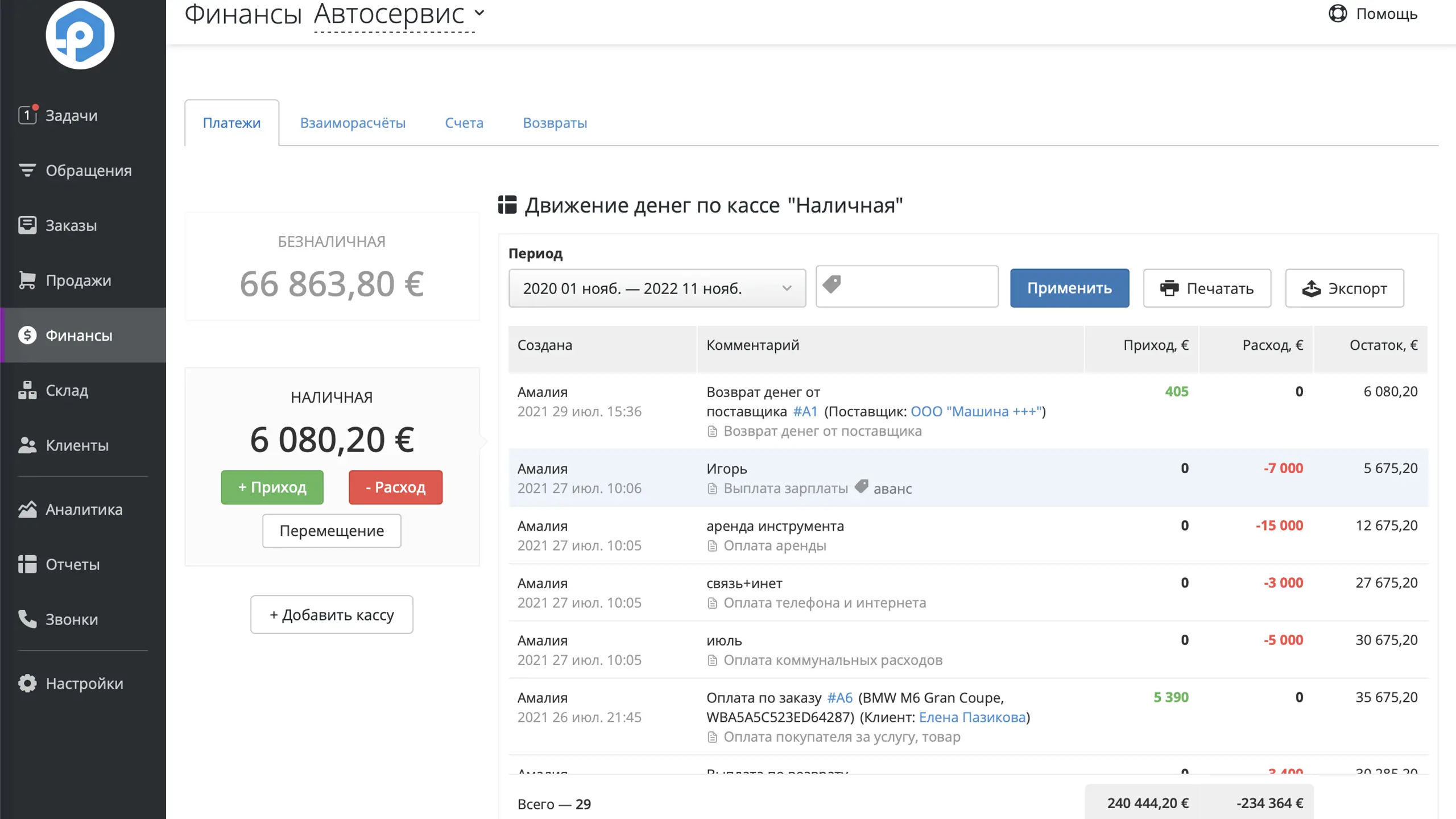
Task: Click the Заказы orders icon
Action: tap(27, 225)
